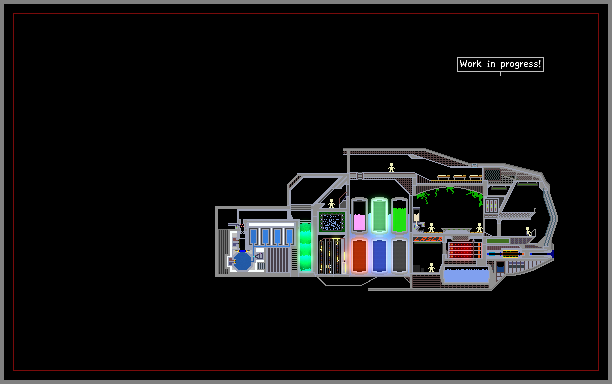Screen dimensions: 612x384
Task: Click the green hanging vines in the dome
Action: click(x=450, y=195)
